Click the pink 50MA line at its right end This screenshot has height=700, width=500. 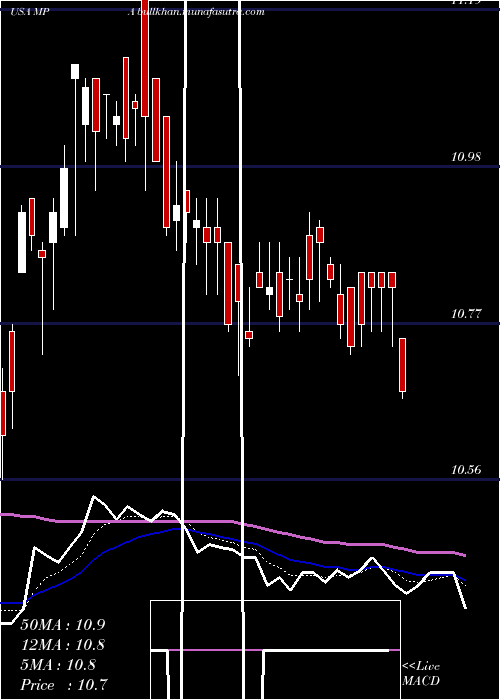click(x=463, y=555)
